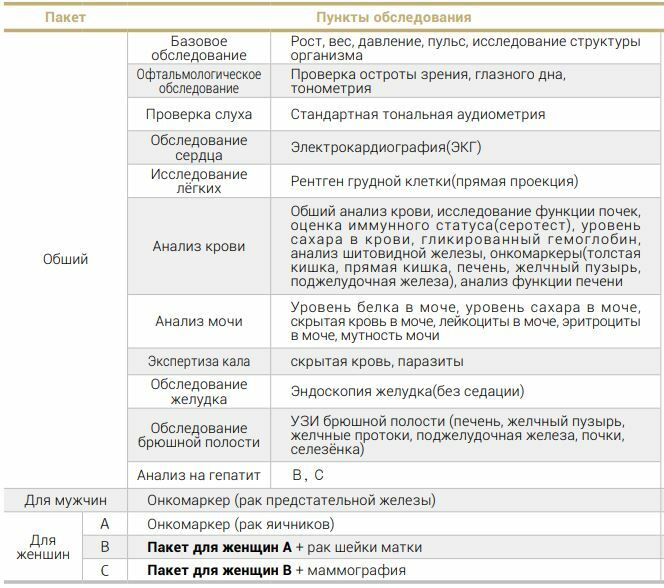Click the 'Рост, вес, давление, пульс' description

465,48
